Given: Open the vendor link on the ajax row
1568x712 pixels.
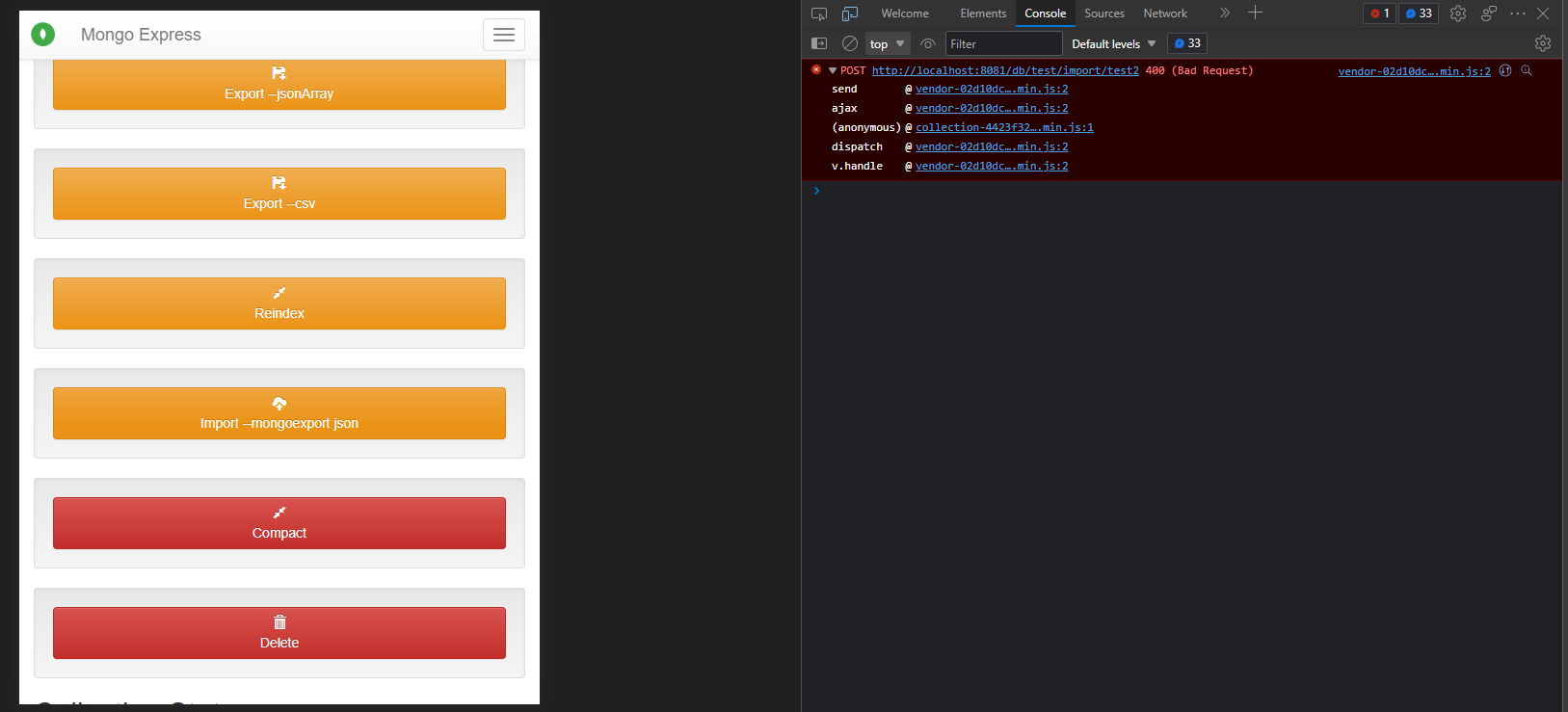Looking at the screenshot, I should click(x=992, y=108).
